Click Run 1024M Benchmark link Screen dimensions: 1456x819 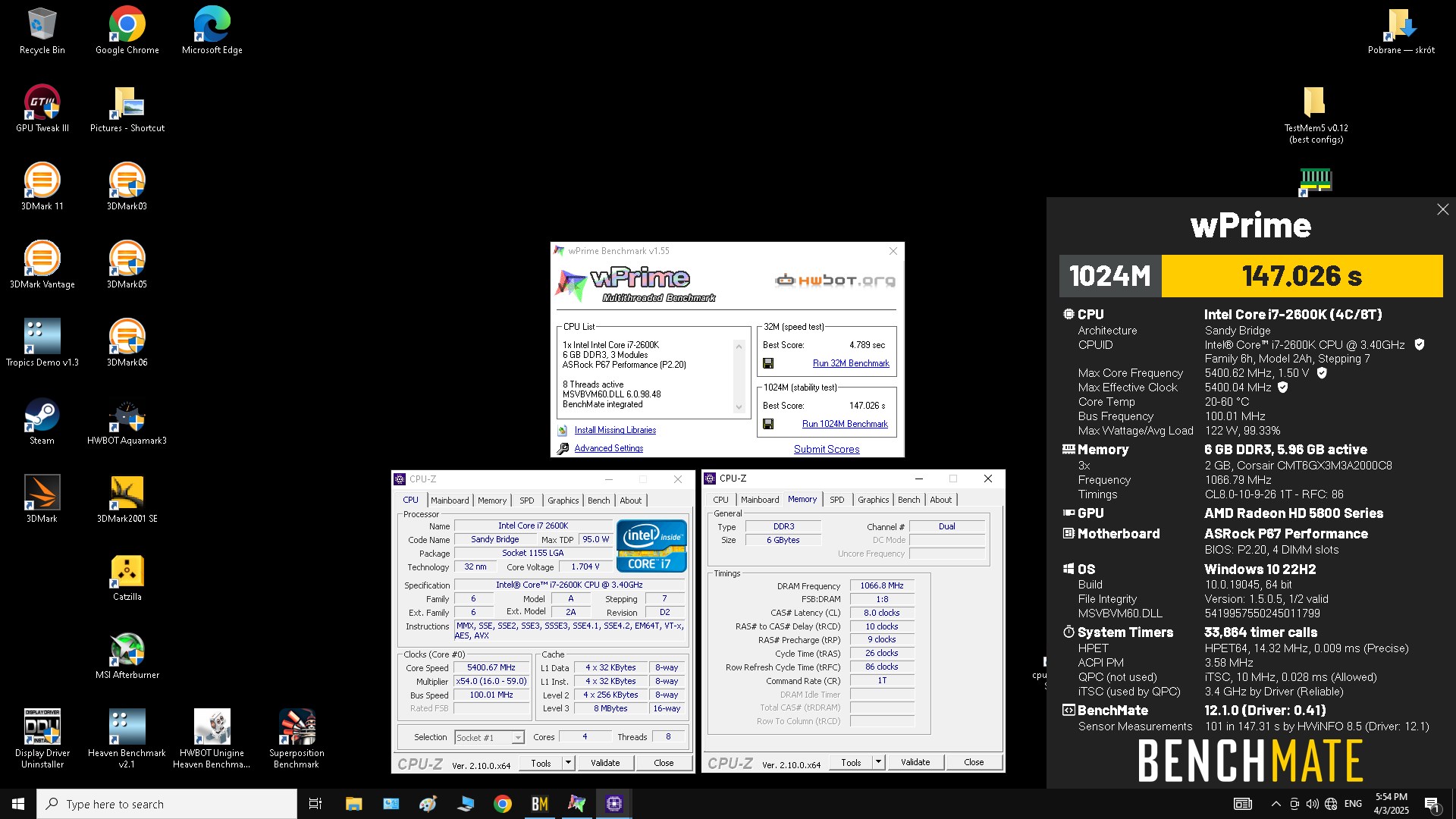click(845, 424)
